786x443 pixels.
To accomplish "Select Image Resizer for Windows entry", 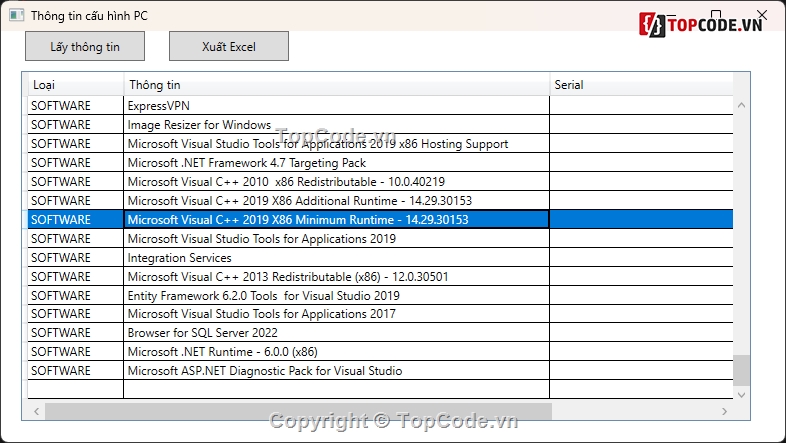I will click(x=380, y=124).
